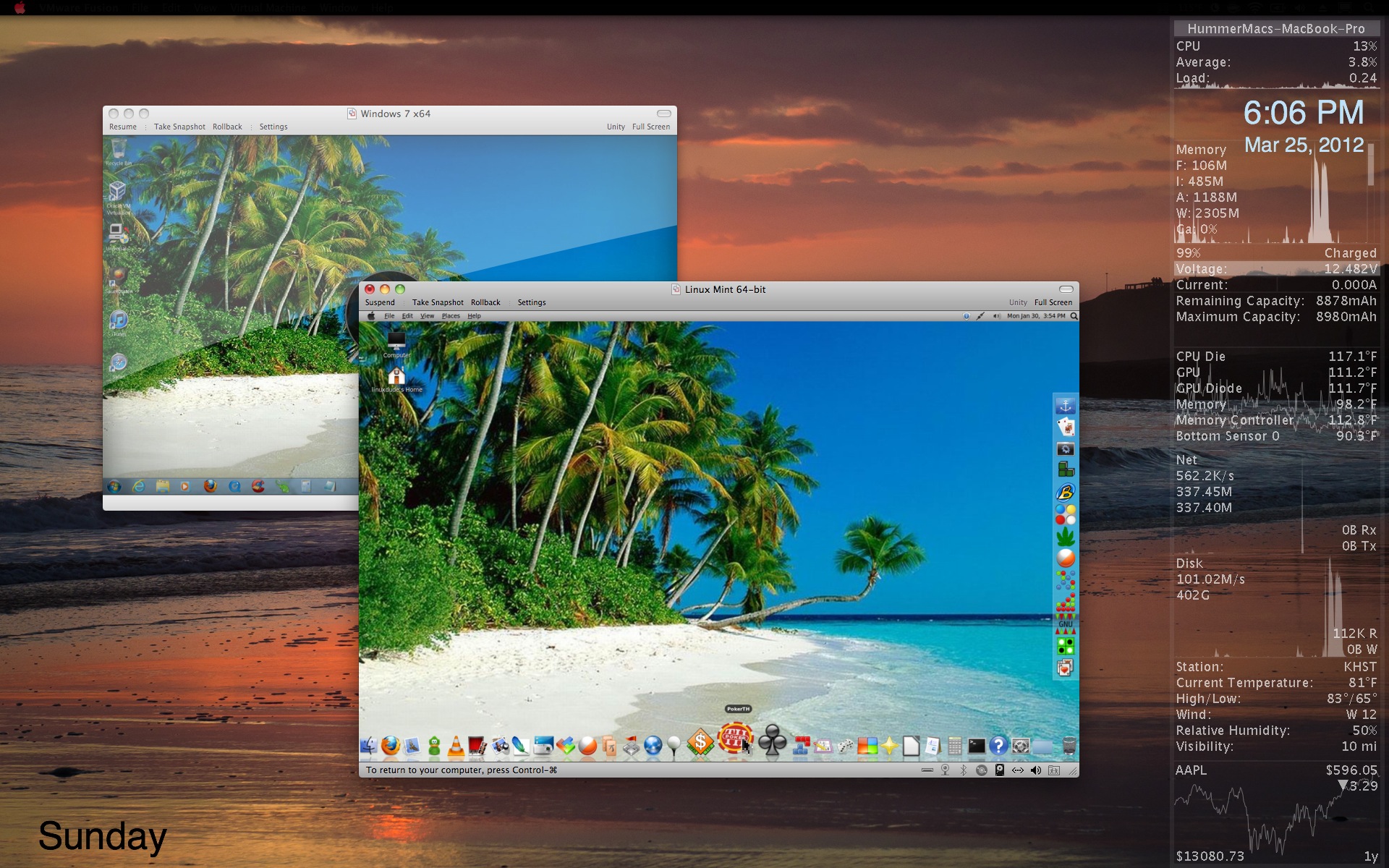Open the Places menu in Linux Mint
The height and width of the screenshot is (868, 1389).
coord(451,316)
